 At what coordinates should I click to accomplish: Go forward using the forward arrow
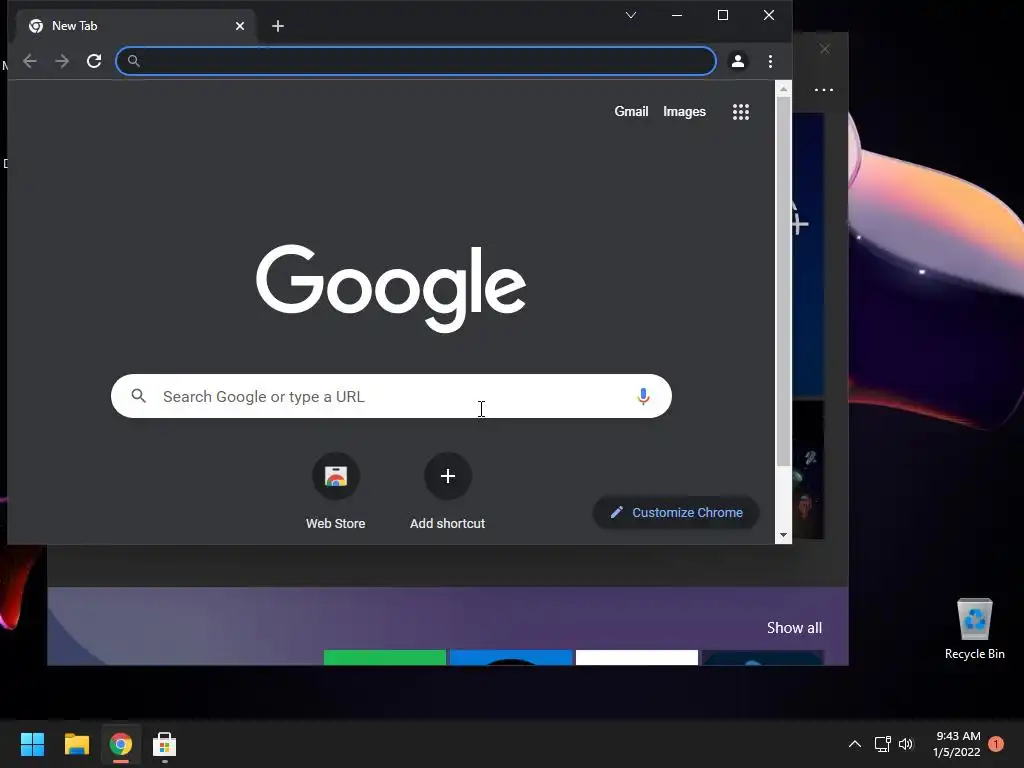click(62, 61)
